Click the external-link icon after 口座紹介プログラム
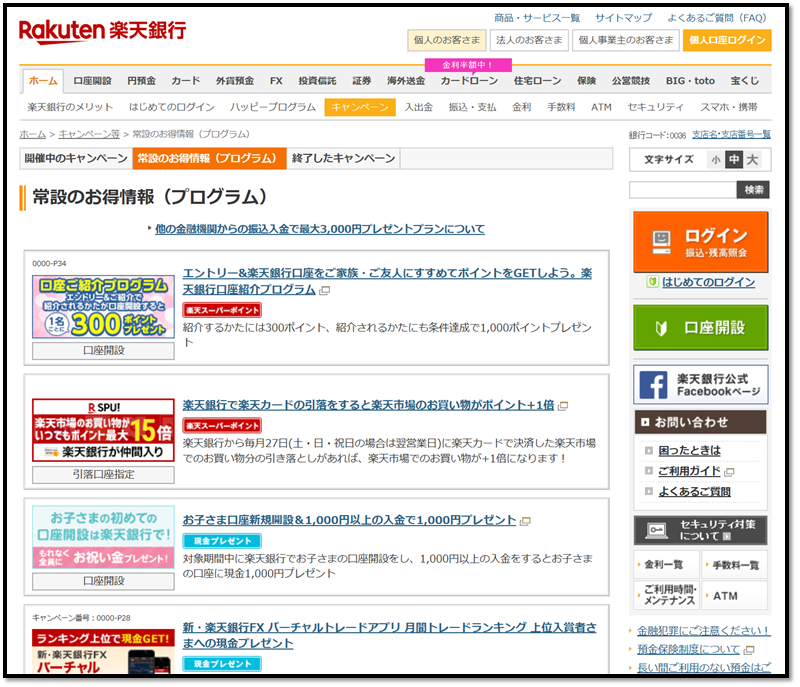Viewport: 800px width, 687px height. 324,290
